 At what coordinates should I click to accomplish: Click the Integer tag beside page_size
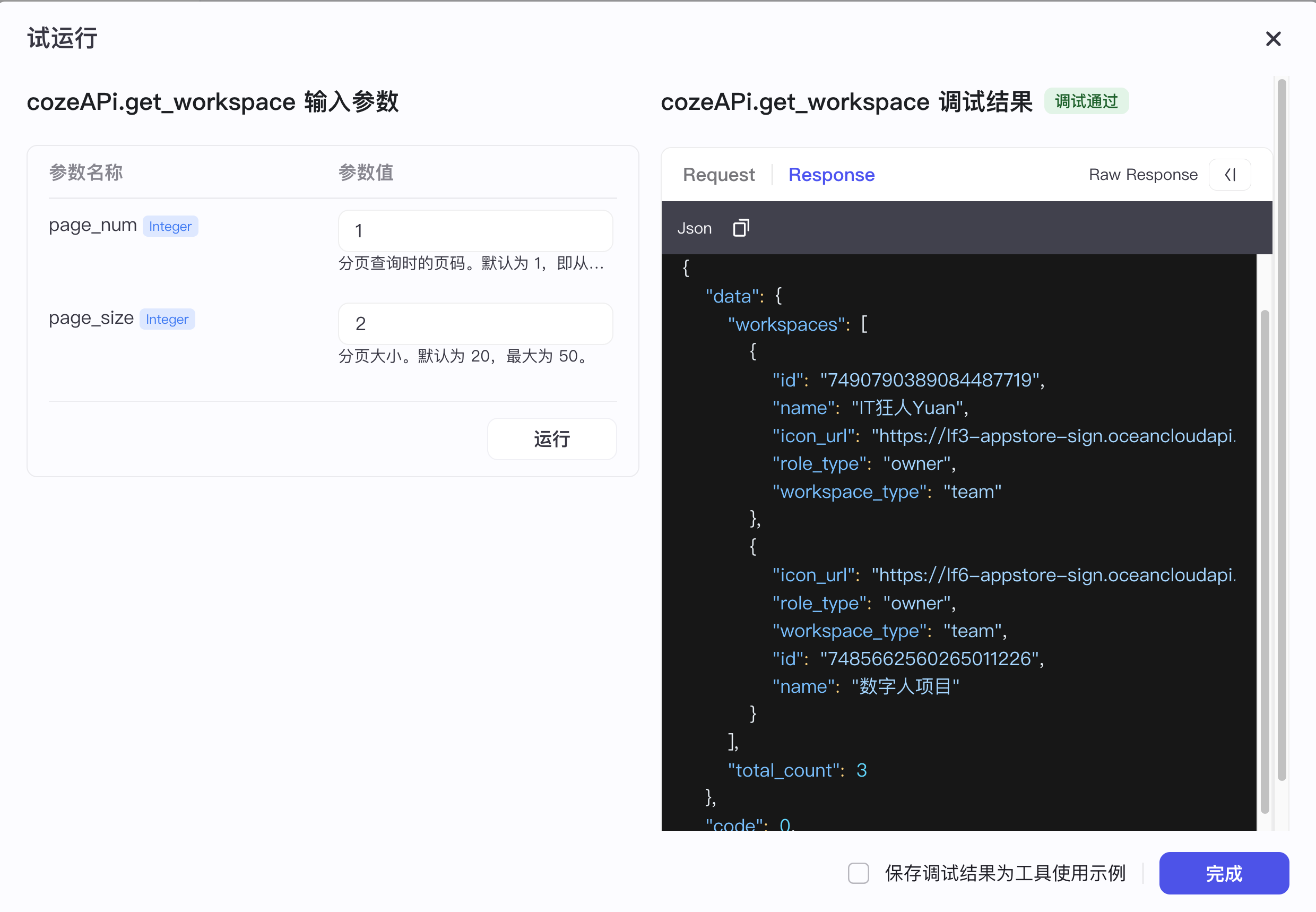(x=167, y=319)
